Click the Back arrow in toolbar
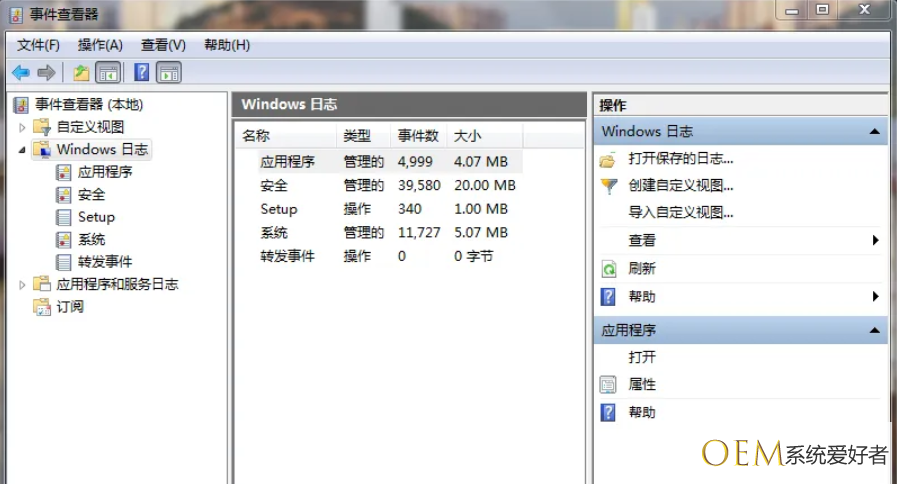The height and width of the screenshot is (484, 897). (20, 73)
